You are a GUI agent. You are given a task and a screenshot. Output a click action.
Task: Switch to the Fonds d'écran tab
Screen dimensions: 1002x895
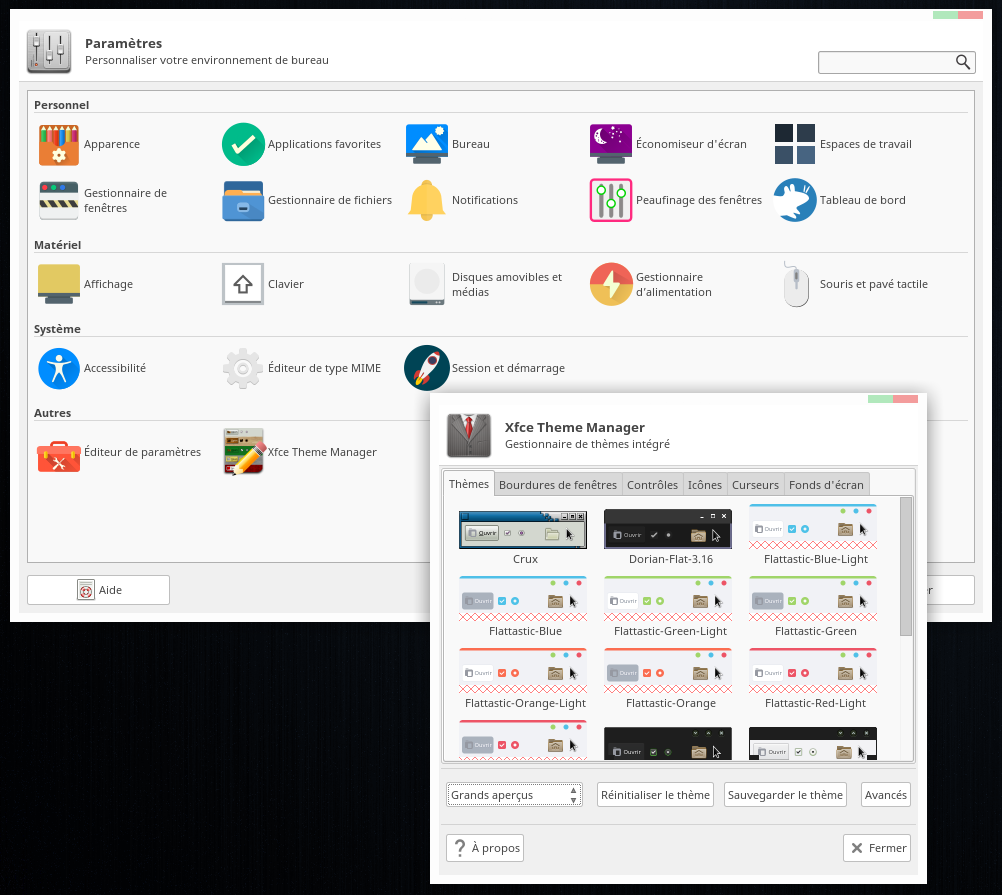tap(826, 485)
